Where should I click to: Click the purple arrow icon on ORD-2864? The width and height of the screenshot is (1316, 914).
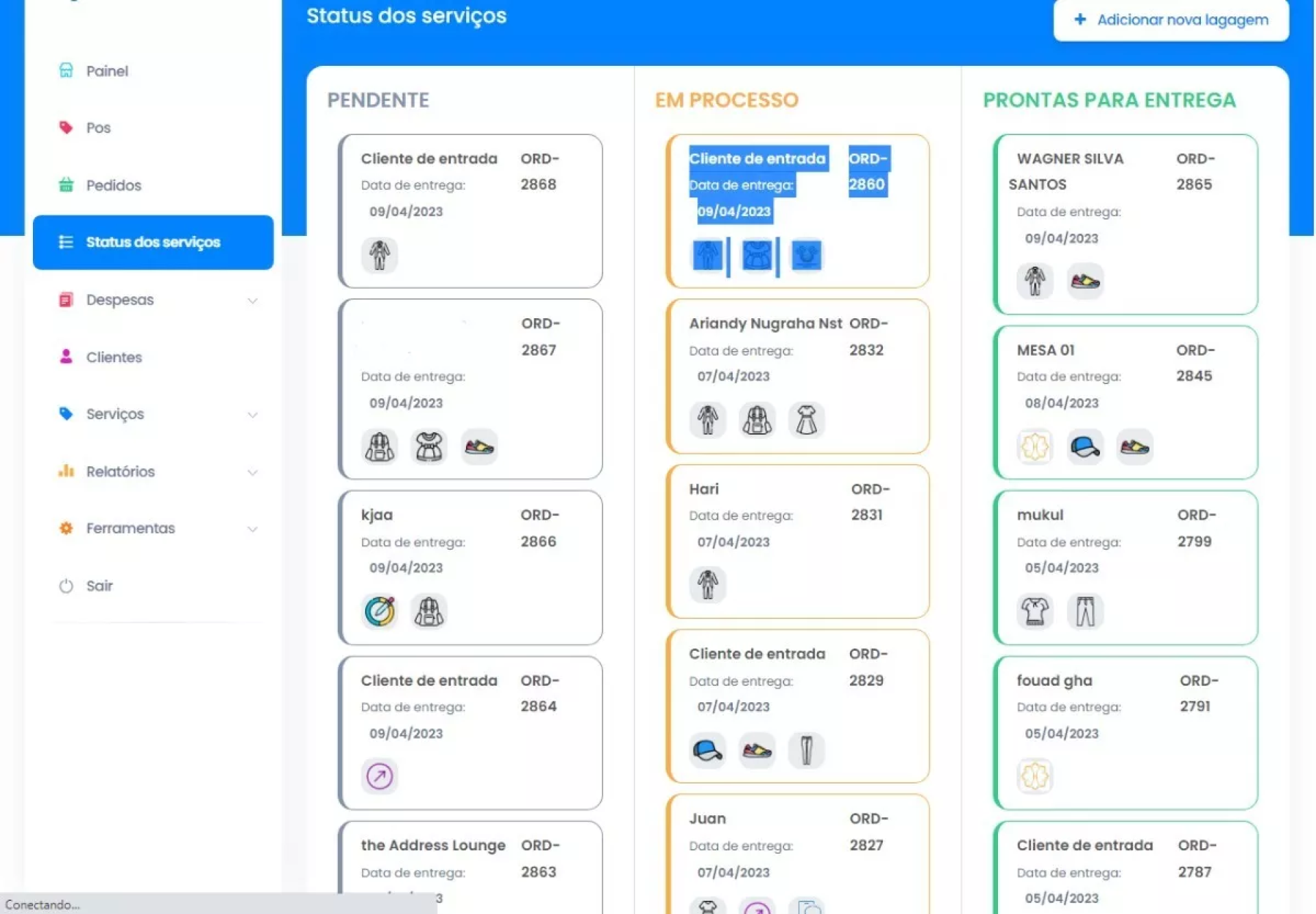[x=379, y=776]
